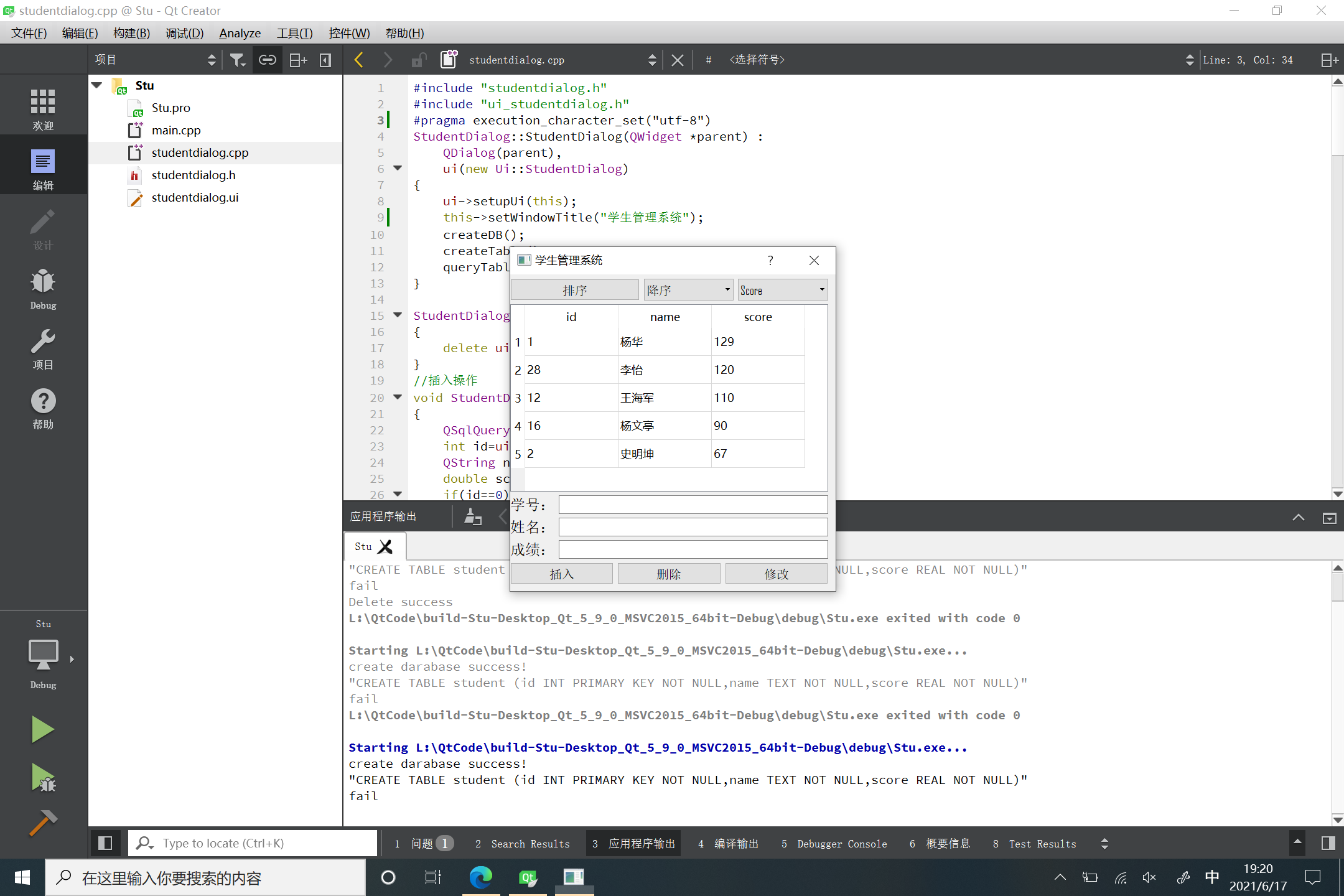The image size is (1344, 896).
Task: Open the 降序 sort order combo box
Action: coord(688,290)
